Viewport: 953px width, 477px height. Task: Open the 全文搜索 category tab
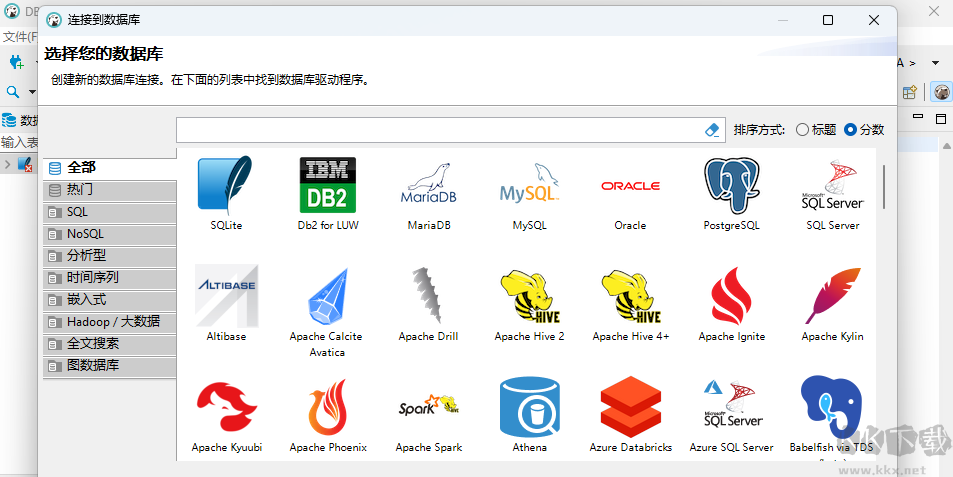(110, 343)
